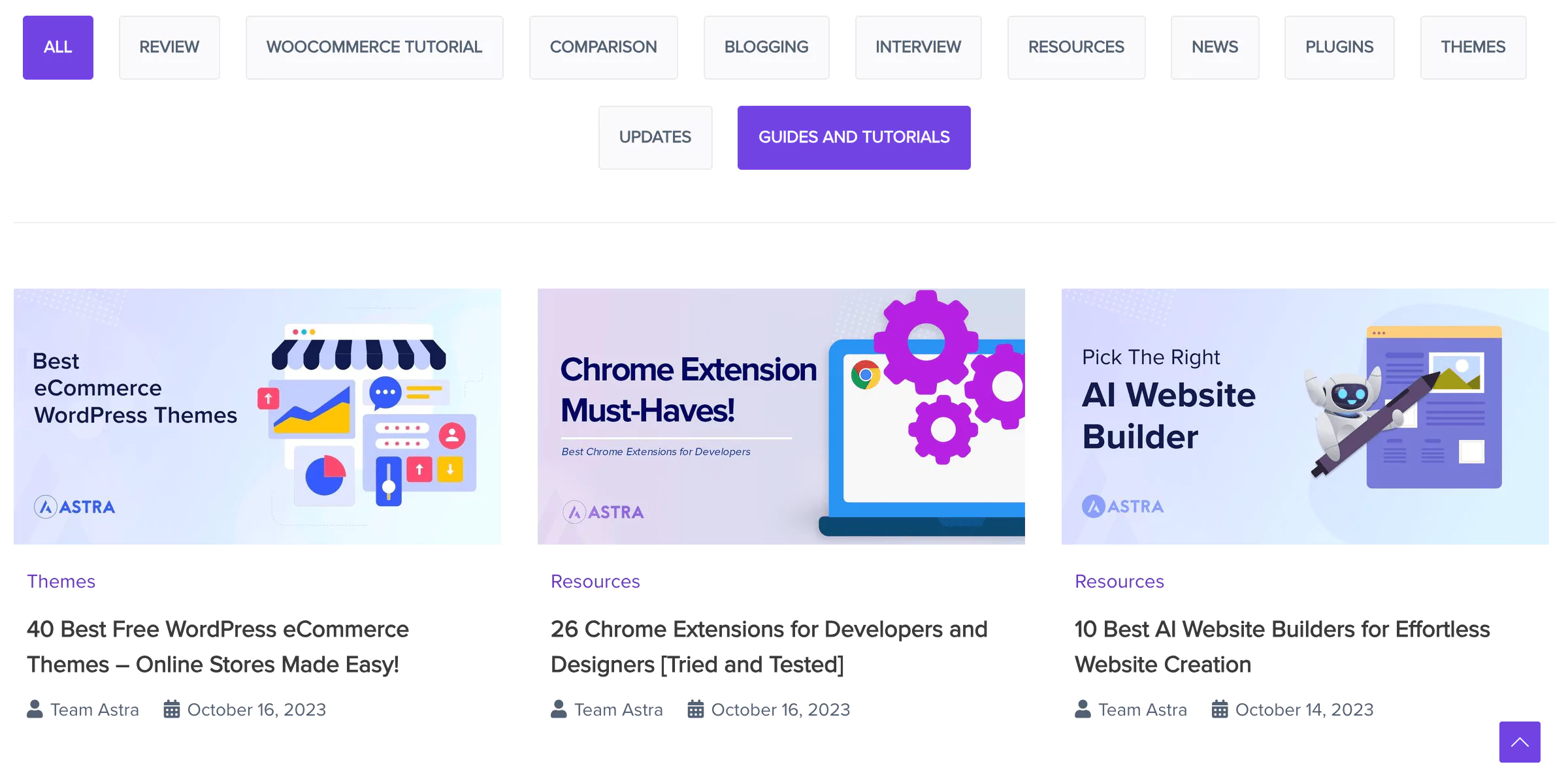
Task: Click the Themes category link above the first post
Action: (x=61, y=581)
